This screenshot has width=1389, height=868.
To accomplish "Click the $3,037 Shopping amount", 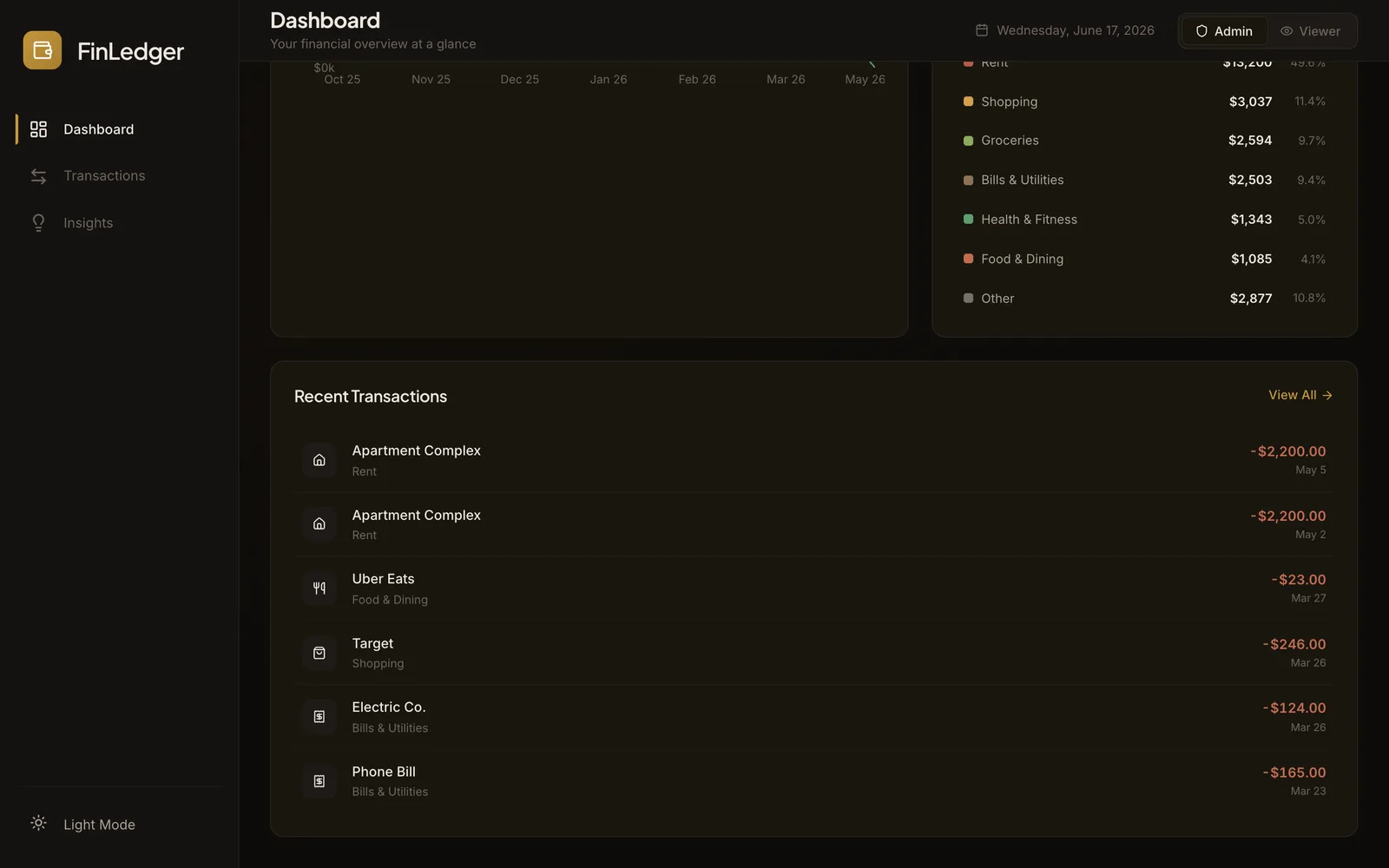I will click(x=1250, y=102).
